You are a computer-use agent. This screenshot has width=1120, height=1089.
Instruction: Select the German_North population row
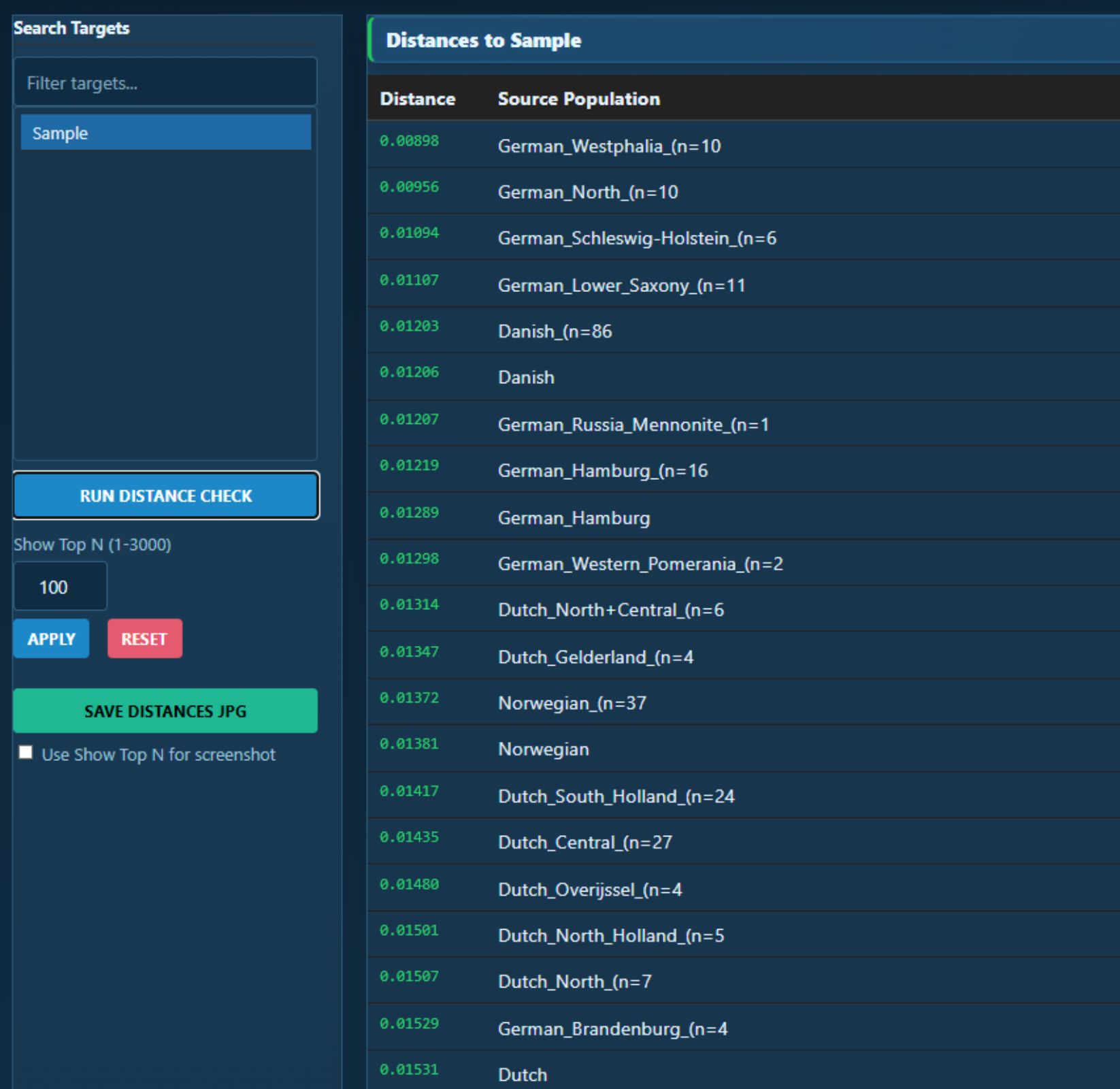(588, 193)
